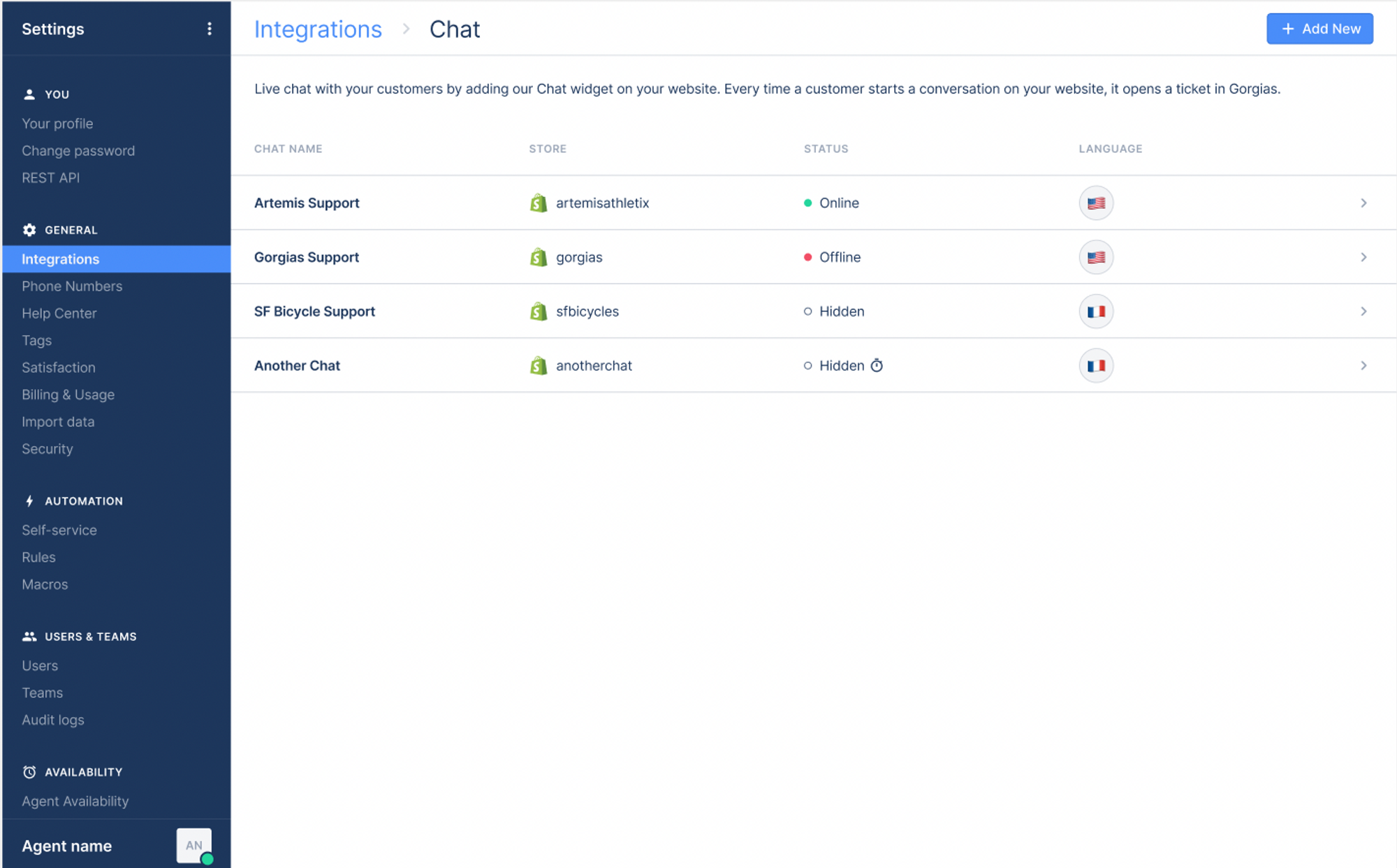Go to Change password
The width and height of the screenshot is (1397, 868).
point(78,151)
